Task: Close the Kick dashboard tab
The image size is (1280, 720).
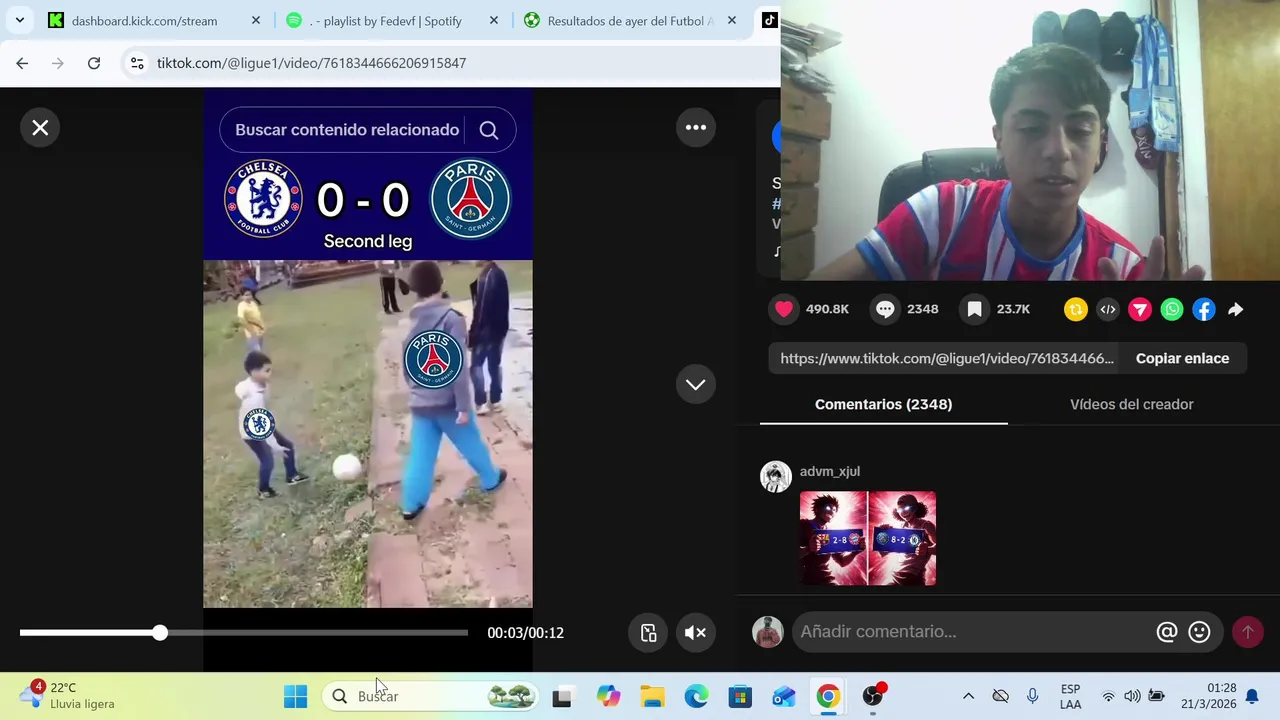Action: pyautogui.click(x=256, y=20)
